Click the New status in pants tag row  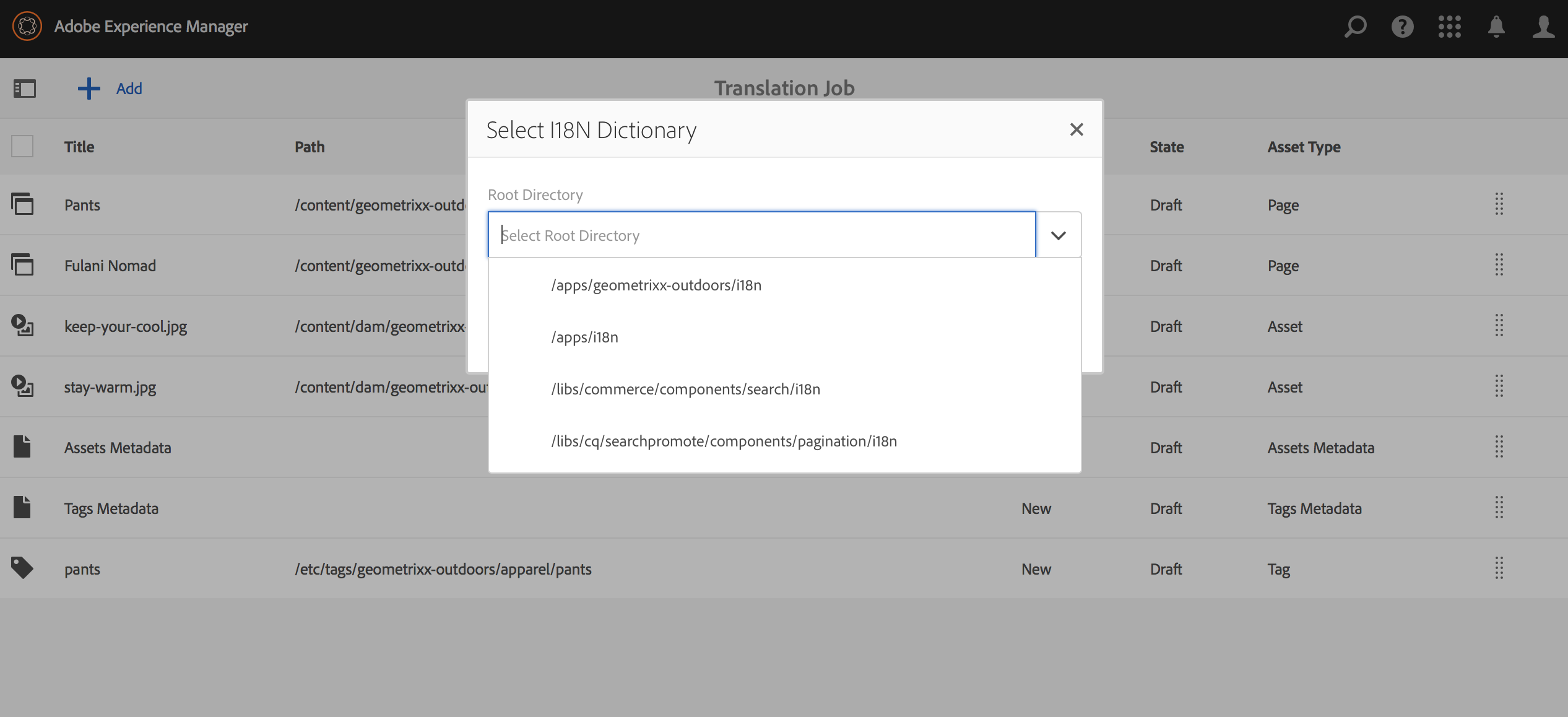[1036, 569]
